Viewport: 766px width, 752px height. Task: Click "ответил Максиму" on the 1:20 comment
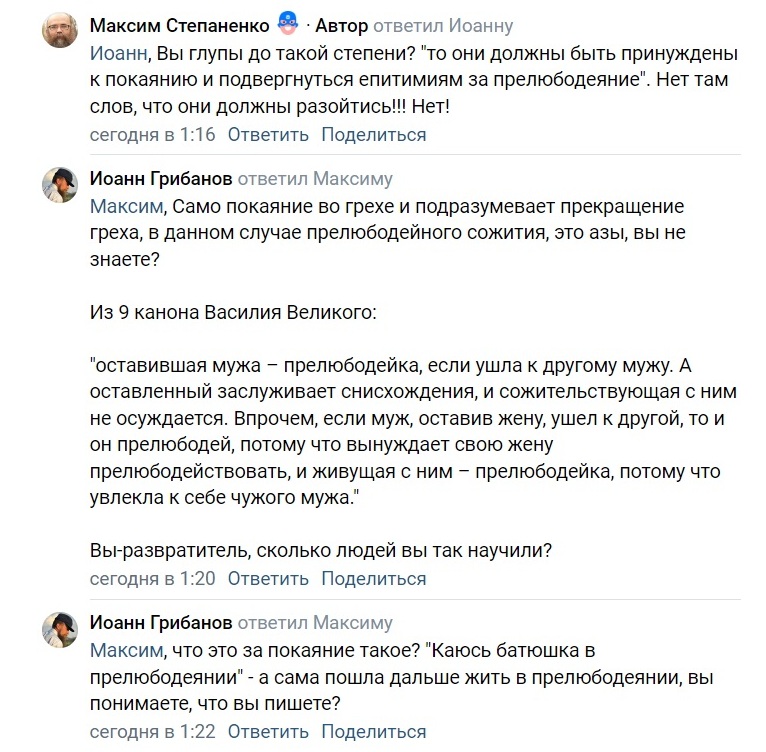point(315,179)
